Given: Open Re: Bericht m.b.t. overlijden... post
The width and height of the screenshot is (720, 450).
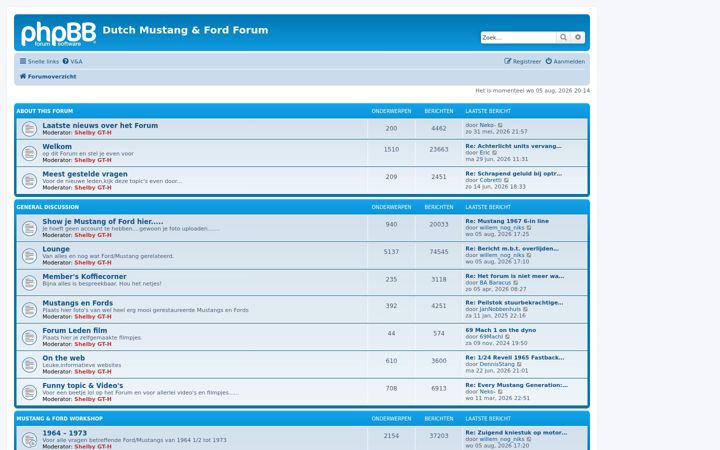Looking at the screenshot, I should click(512, 248).
